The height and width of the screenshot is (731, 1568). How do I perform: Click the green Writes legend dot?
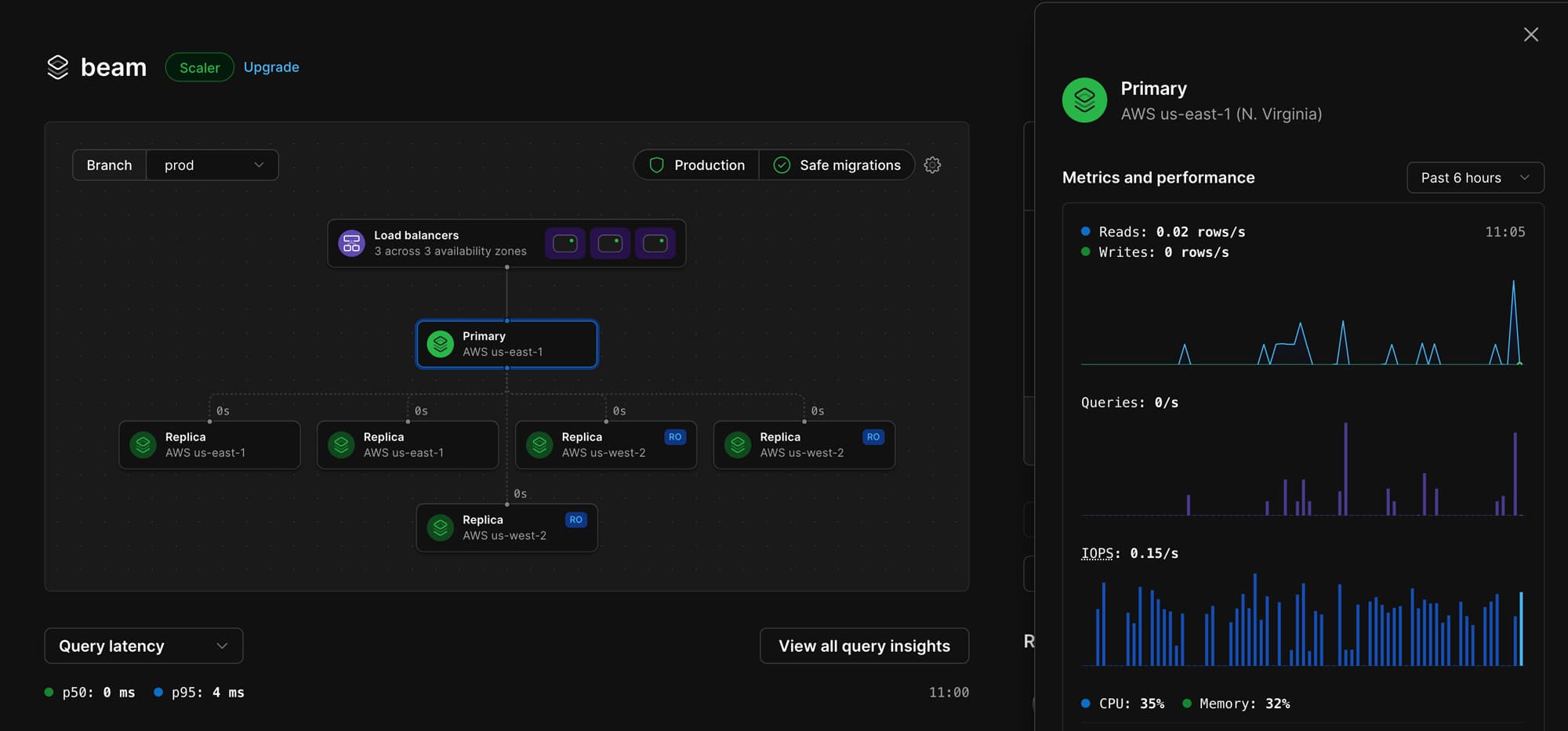click(1086, 252)
